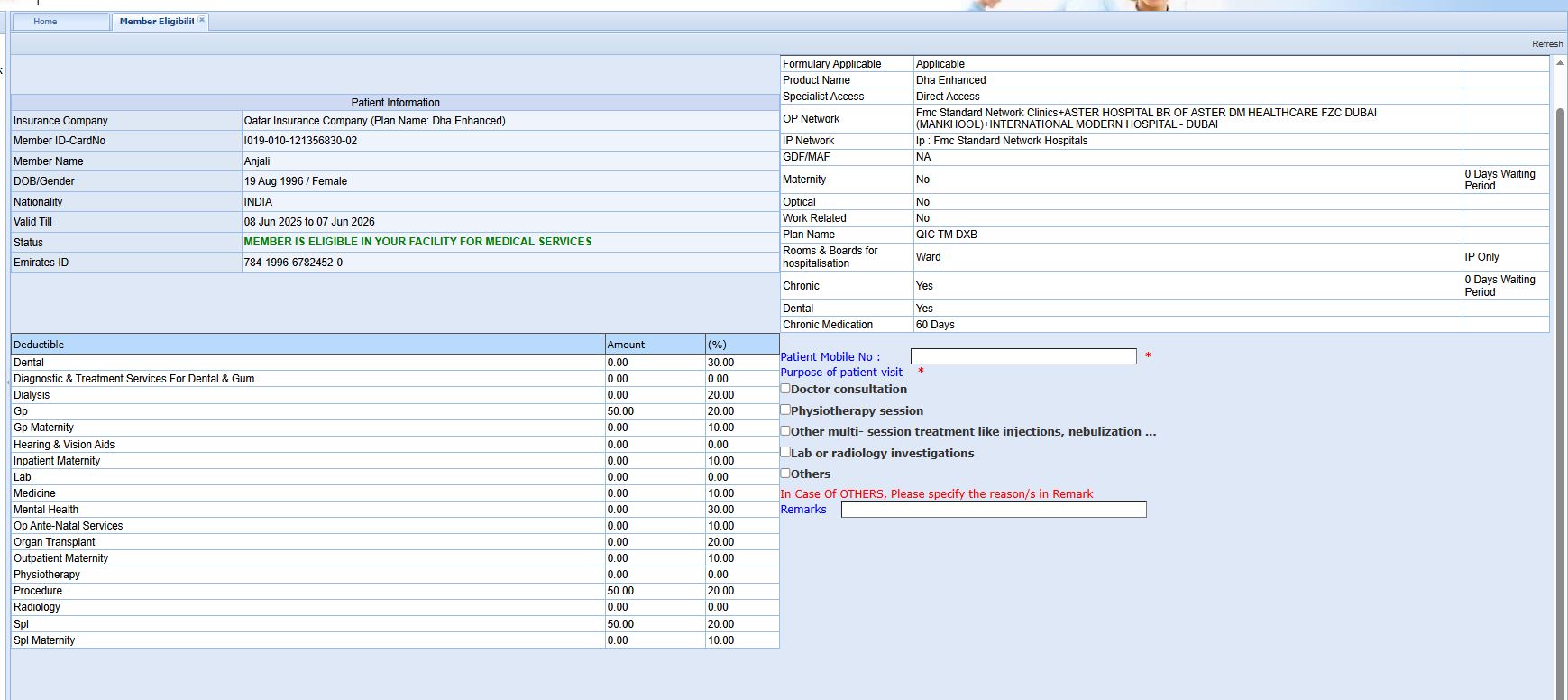Select the Procedure deductible row
This screenshot has width=1568, height=700.
point(307,591)
